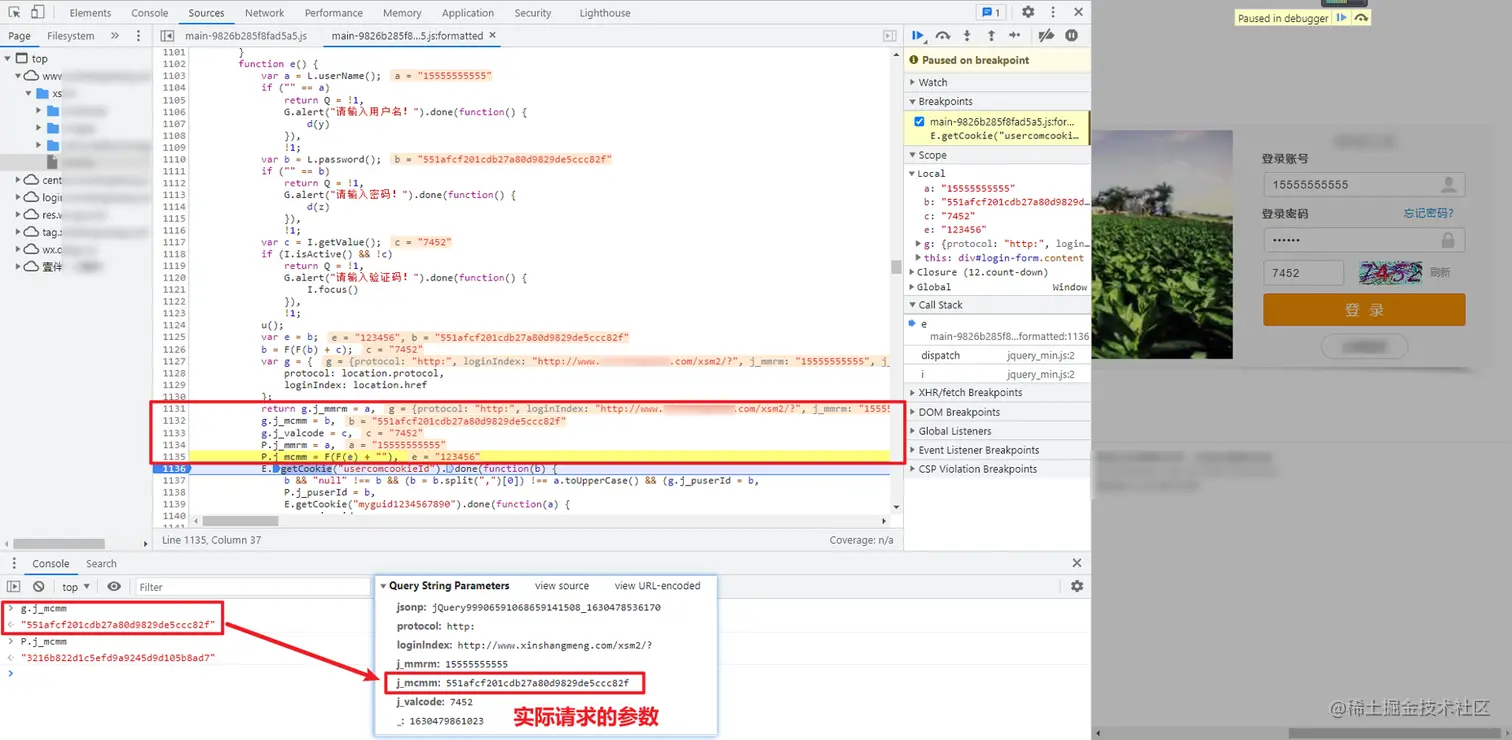Uncheck the main-9826b285f8fad5a5.js breakpoint checkbox
1512x740 pixels.
pos(919,122)
